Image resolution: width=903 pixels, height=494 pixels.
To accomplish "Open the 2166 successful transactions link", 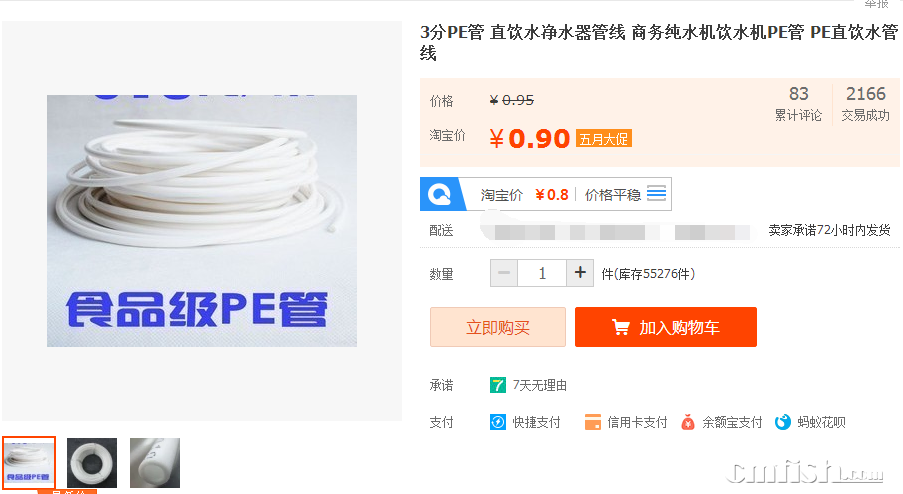I will point(866,104).
